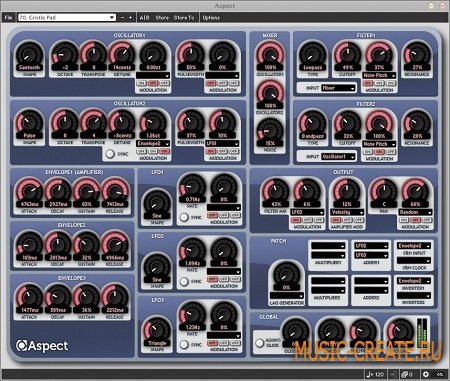Click Envelope1 Sustain knob

[x=86, y=191]
